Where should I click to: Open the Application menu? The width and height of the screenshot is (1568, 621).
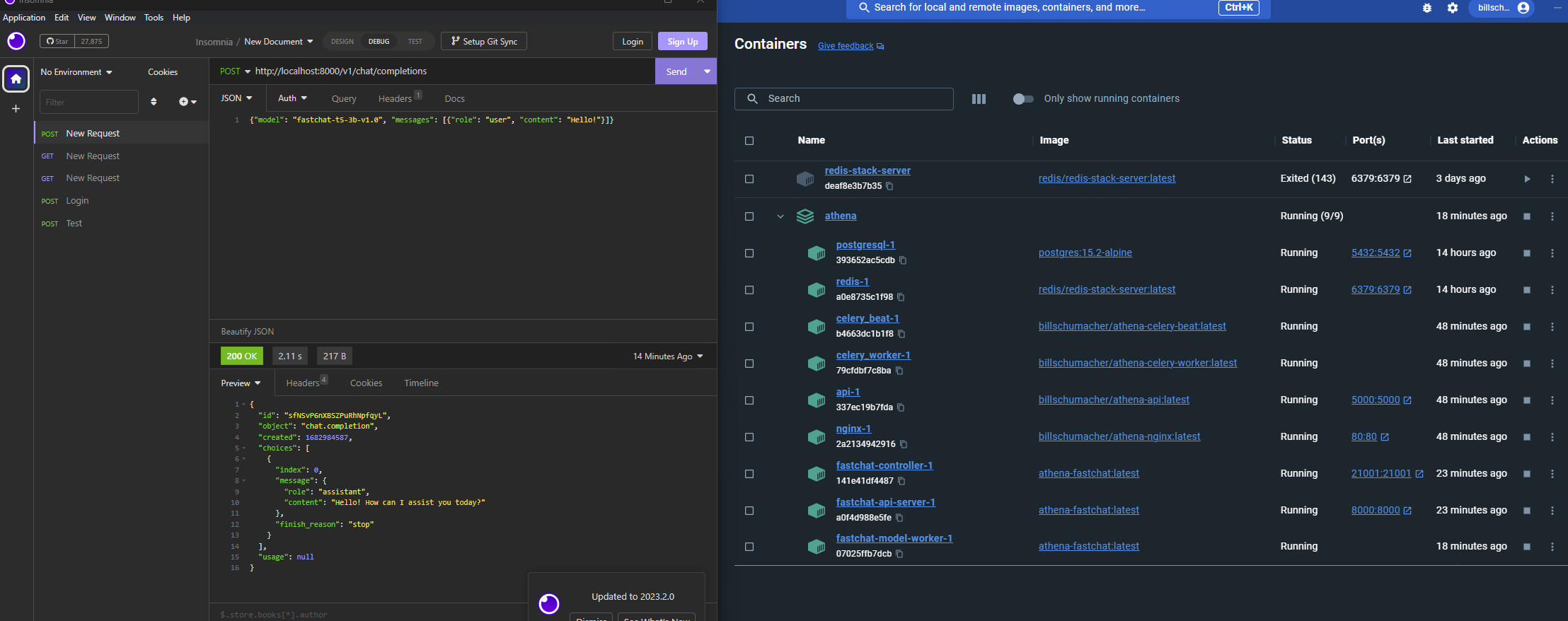point(24,18)
